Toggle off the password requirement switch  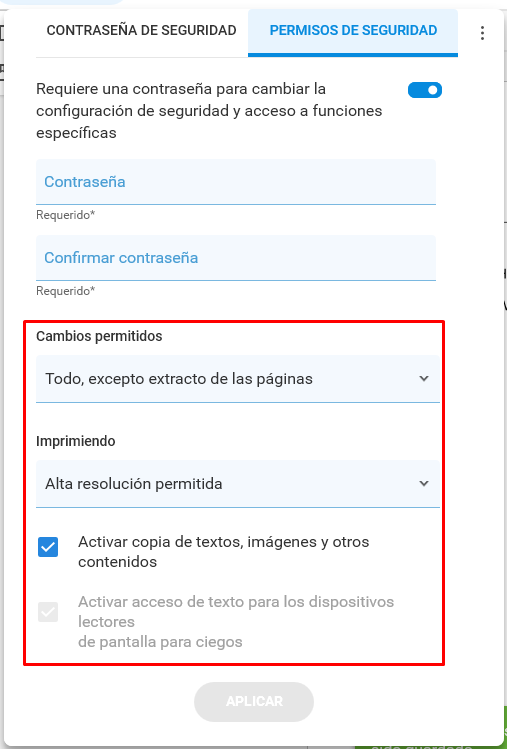click(424, 90)
